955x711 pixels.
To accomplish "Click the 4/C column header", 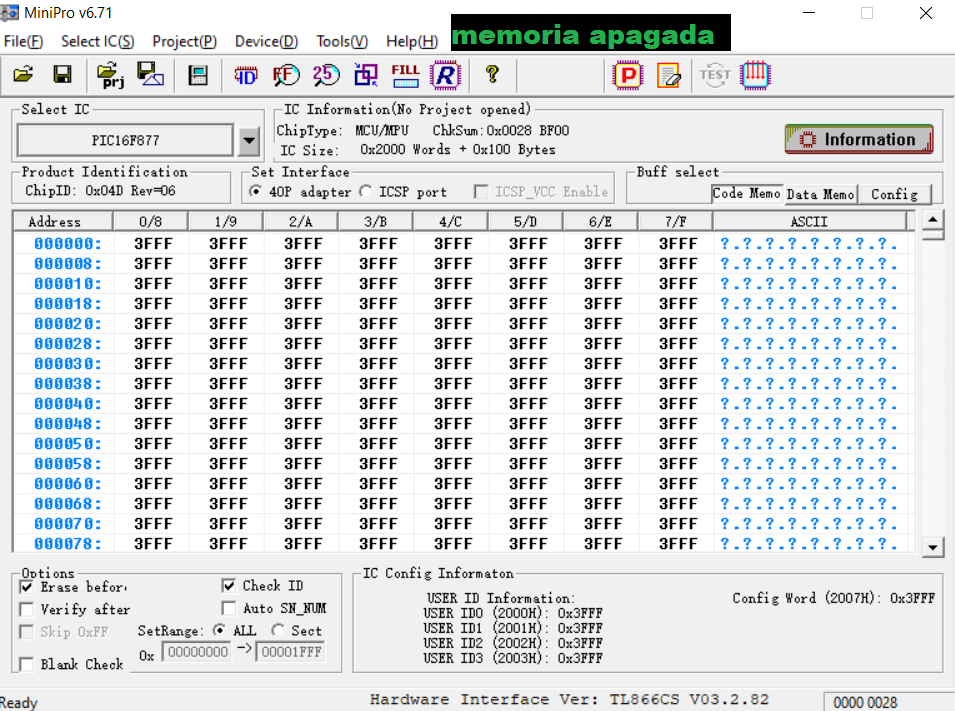I will click(x=451, y=221).
